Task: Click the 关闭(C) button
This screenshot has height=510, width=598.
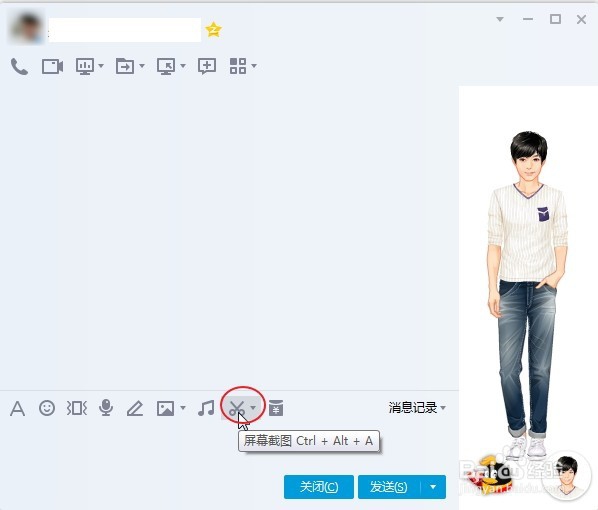Action: (x=319, y=487)
